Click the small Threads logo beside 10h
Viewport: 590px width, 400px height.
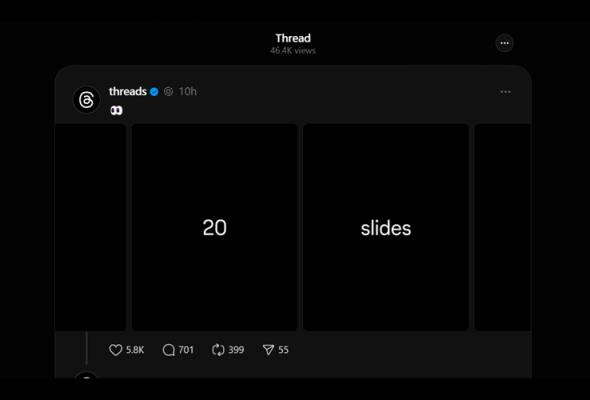click(169, 91)
